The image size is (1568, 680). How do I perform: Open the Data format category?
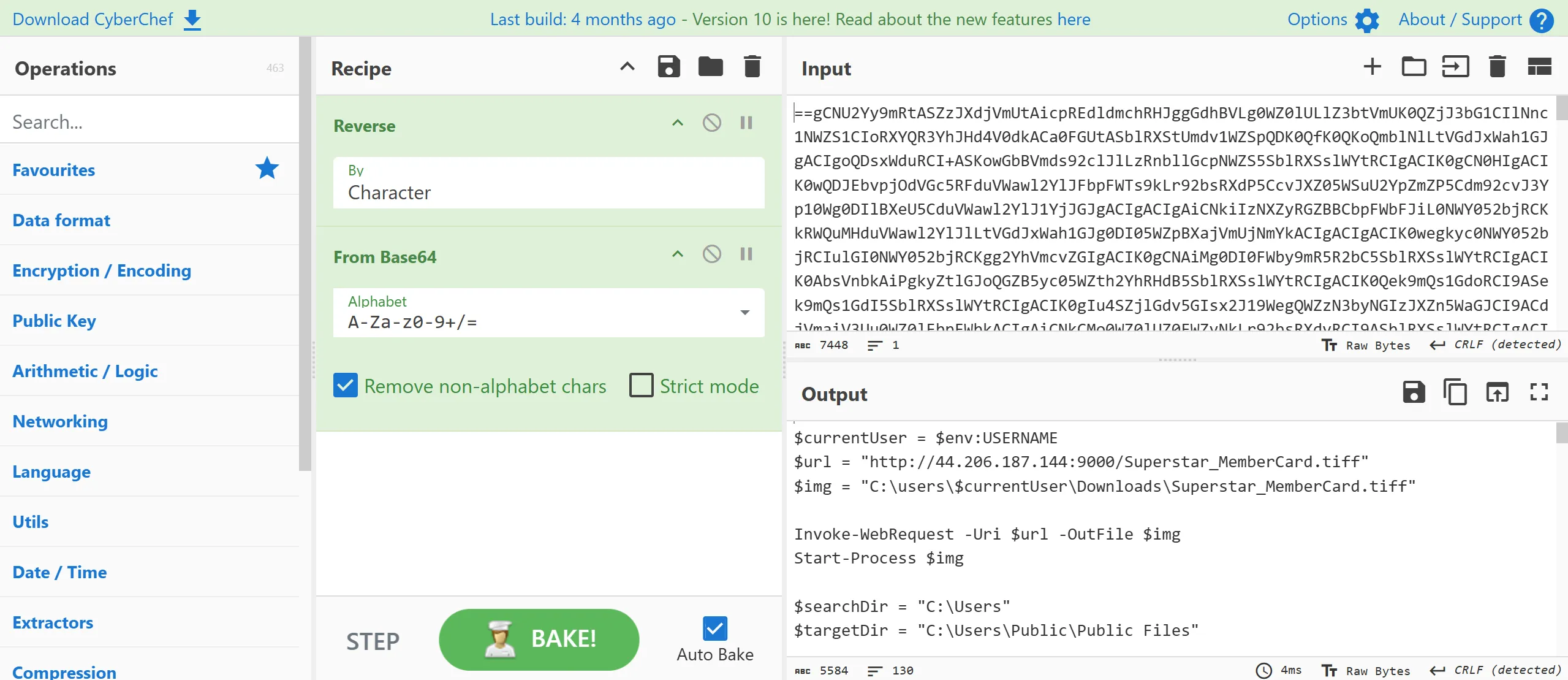[61, 220]
